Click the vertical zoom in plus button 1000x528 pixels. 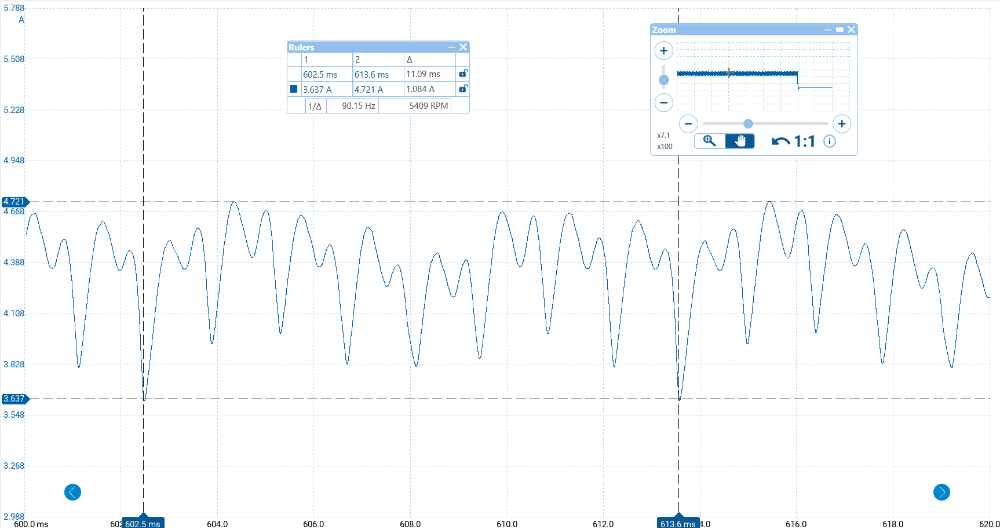click(x=663, y=50)
